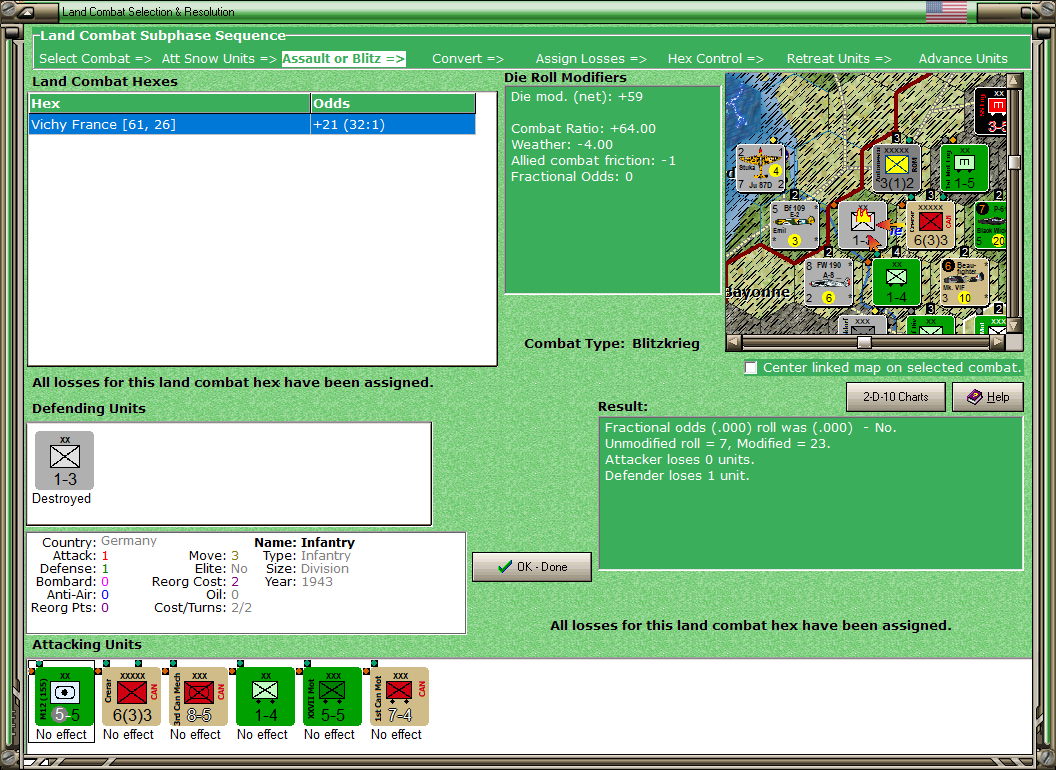Click OK - Done button
Viewport: 1056px width, 770px height.
[x=532, y=567]
